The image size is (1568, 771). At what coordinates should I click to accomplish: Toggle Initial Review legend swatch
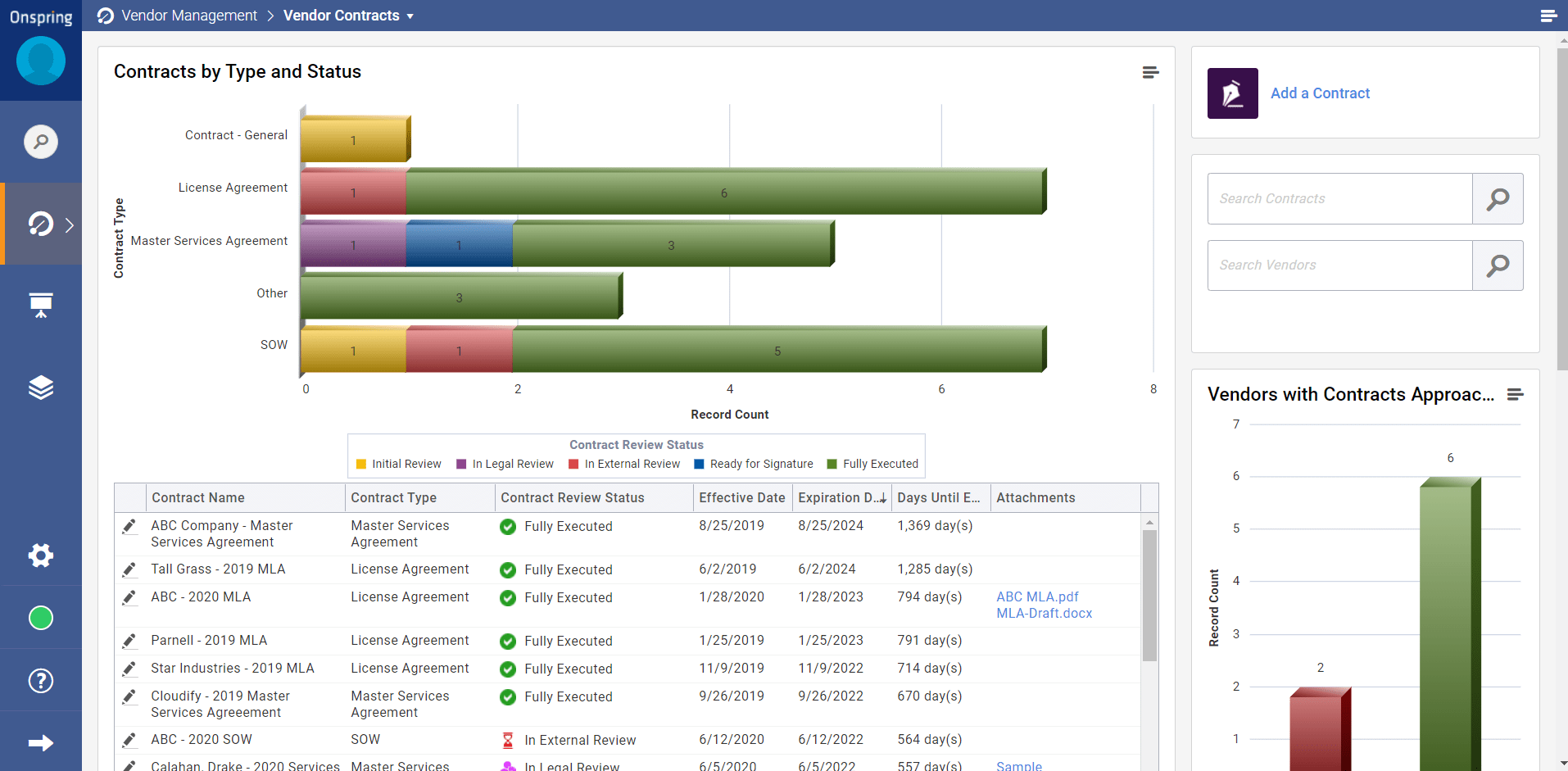[x=361, y=465]
